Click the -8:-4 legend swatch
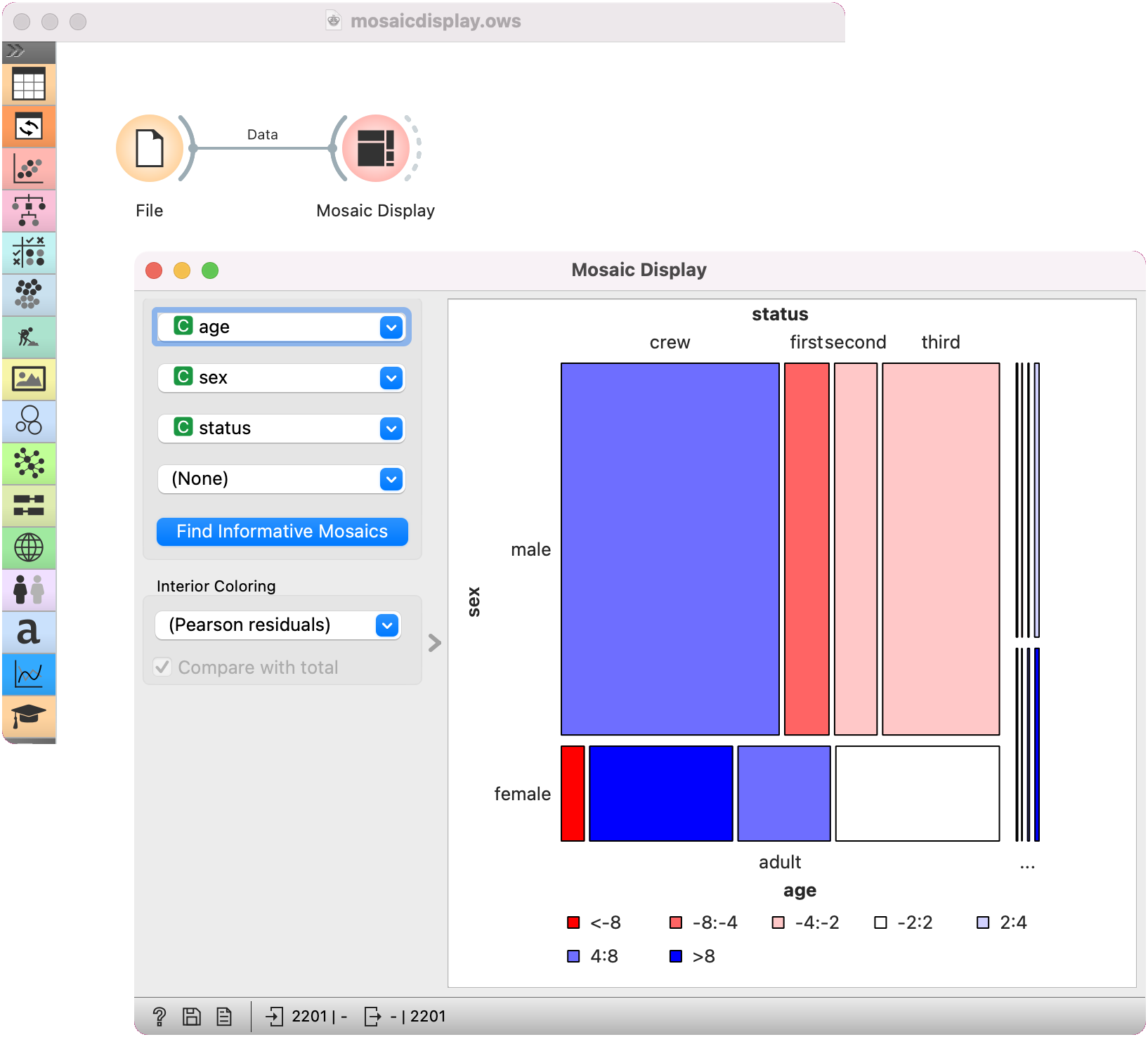1148x1037 pixels. (x=676, y=922)
